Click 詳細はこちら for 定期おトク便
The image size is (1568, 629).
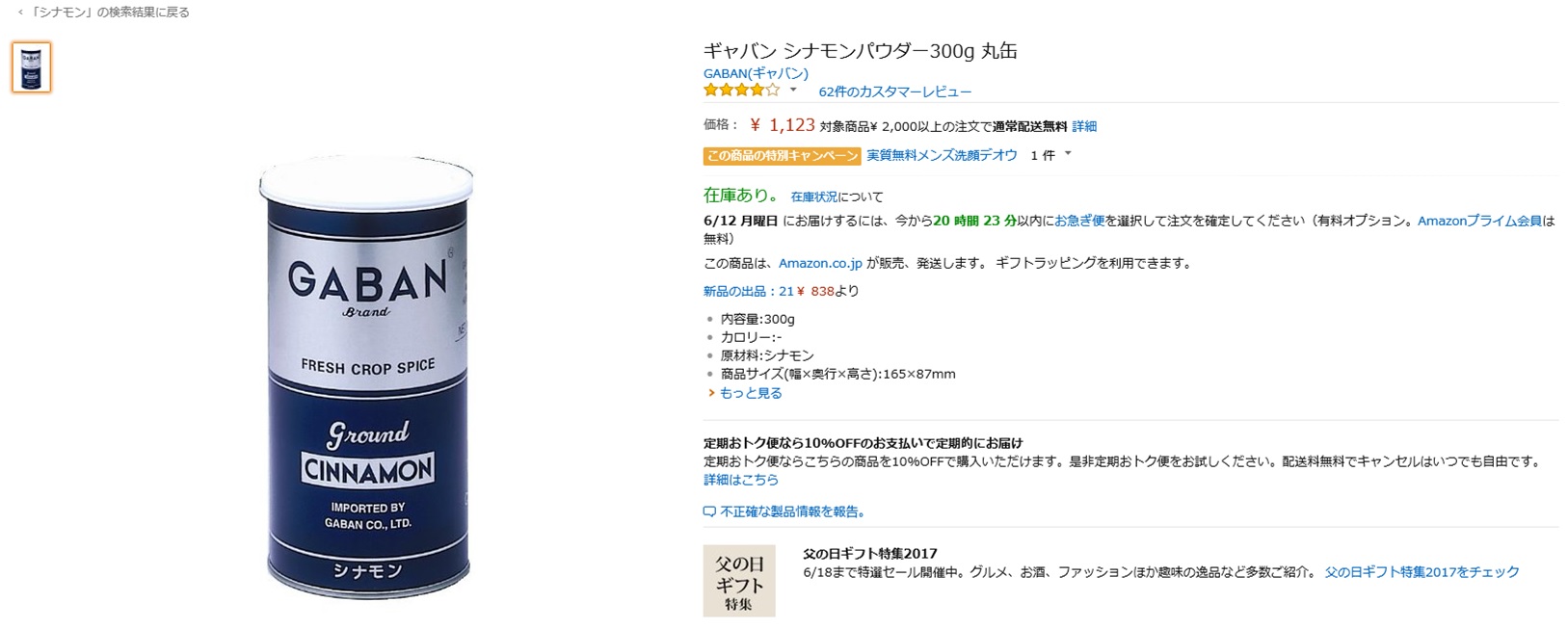point(741,480)
